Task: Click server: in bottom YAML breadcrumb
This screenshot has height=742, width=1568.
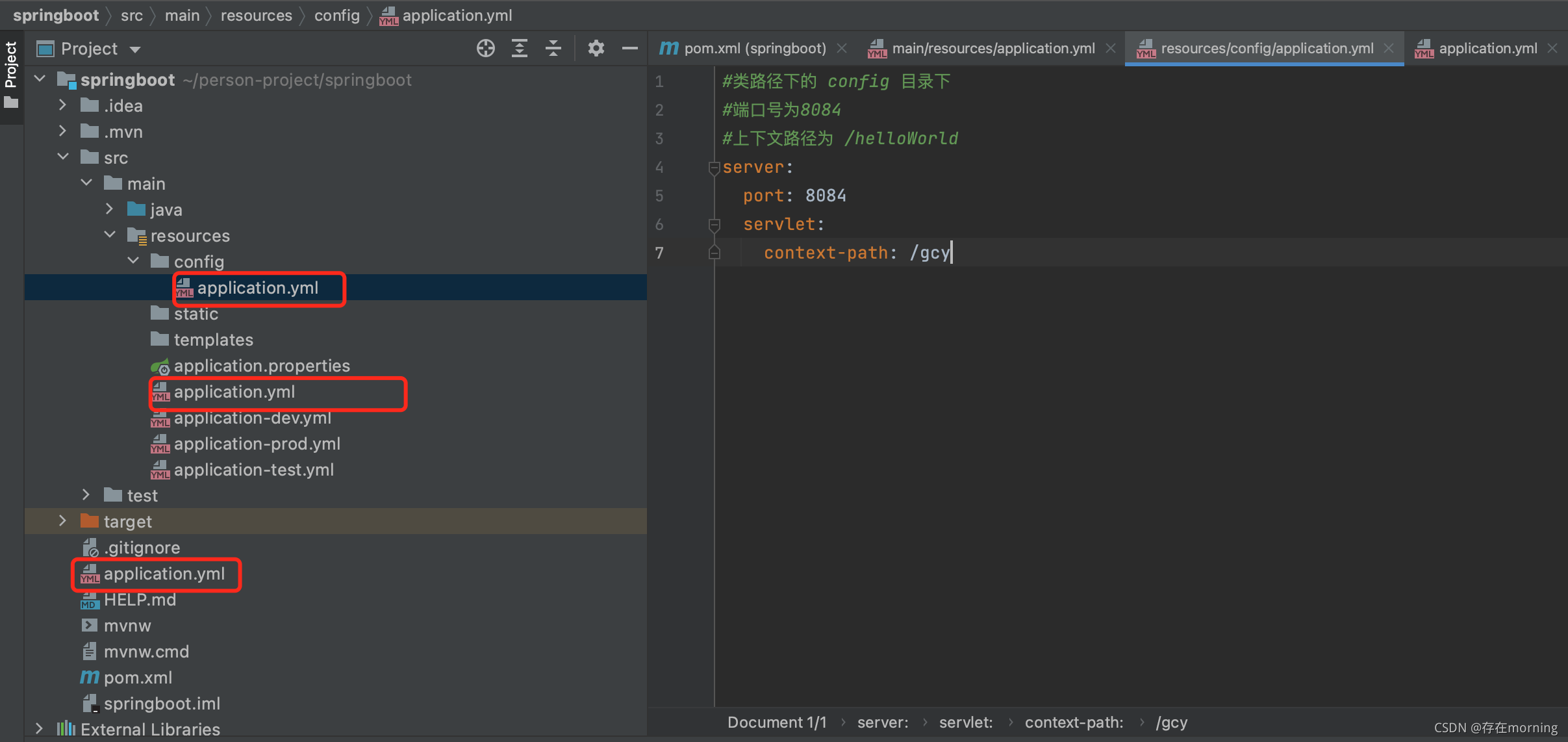Action: click(x=883, y=723)
